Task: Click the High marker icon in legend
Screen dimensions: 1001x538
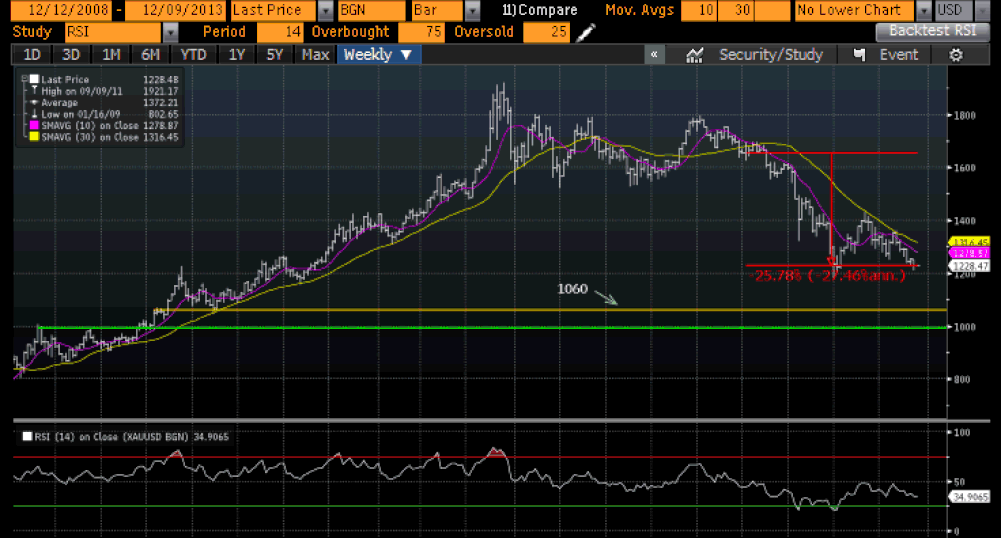Action: click(34, 91)
